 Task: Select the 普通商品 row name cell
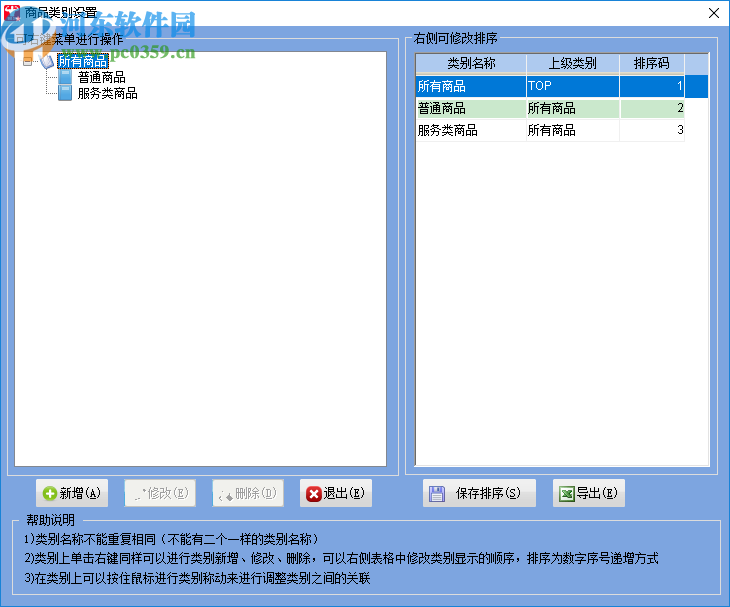[x=471, y=108]
